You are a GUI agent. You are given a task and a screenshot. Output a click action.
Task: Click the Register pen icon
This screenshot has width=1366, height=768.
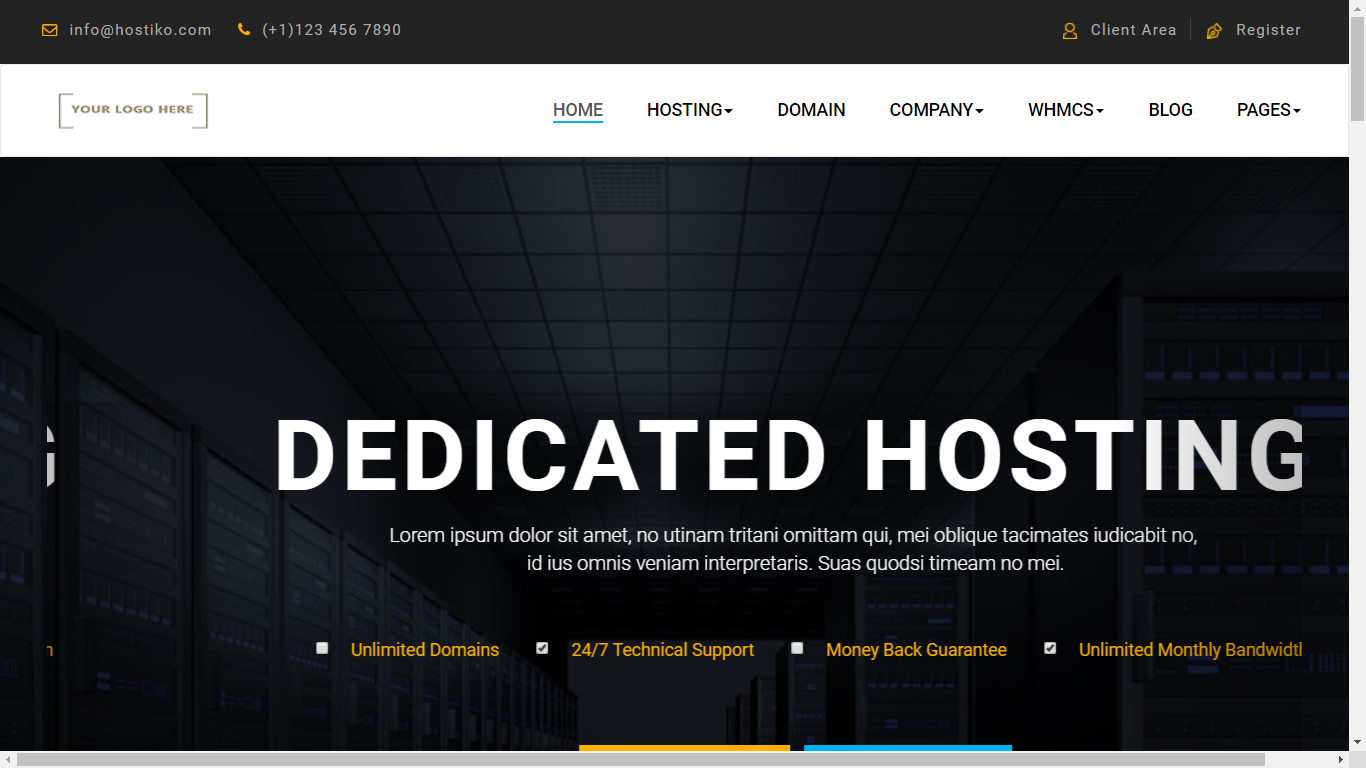pyautogui.click(x=1214, y=31)
